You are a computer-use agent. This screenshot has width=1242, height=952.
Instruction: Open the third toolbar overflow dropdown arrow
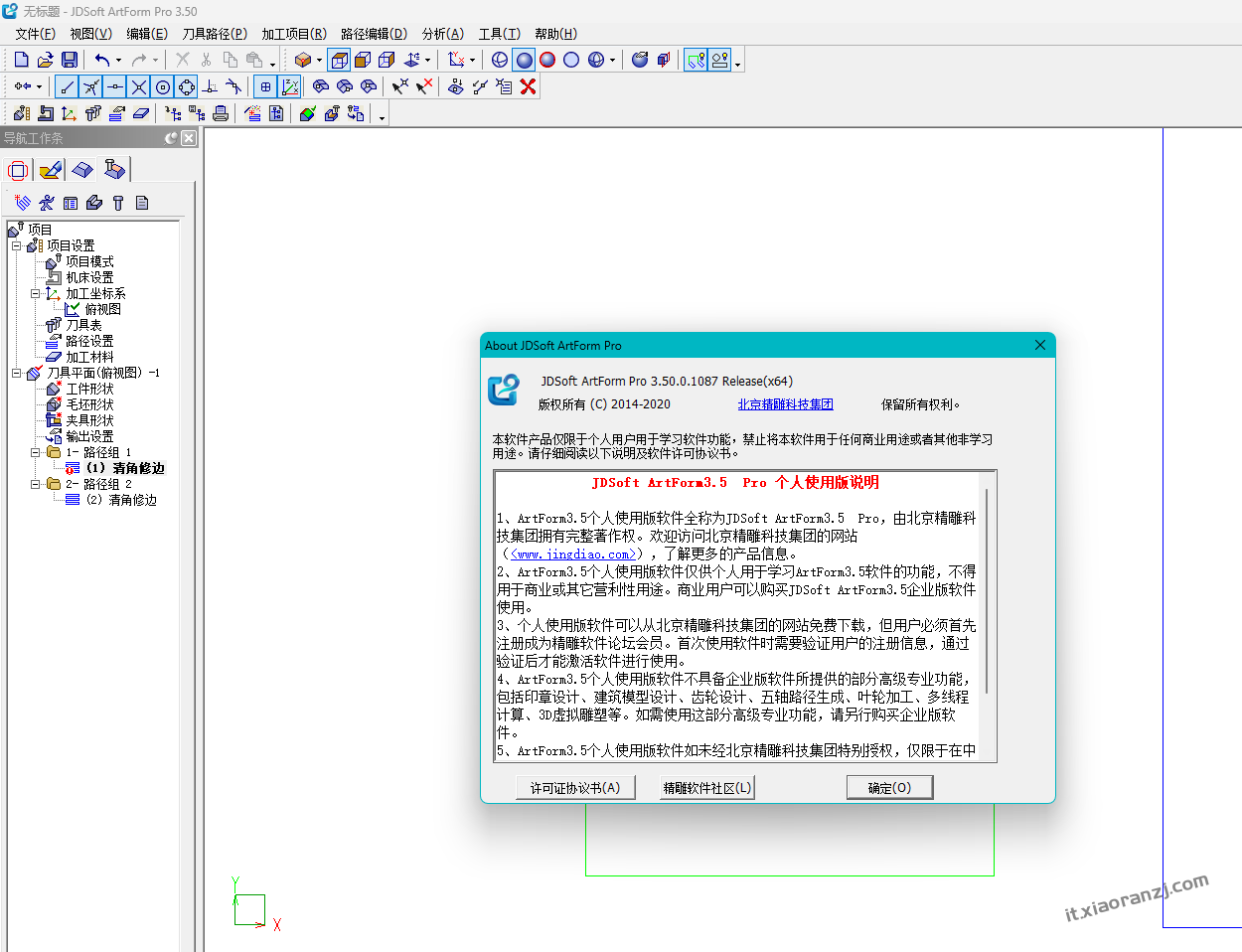pos(382,118)
